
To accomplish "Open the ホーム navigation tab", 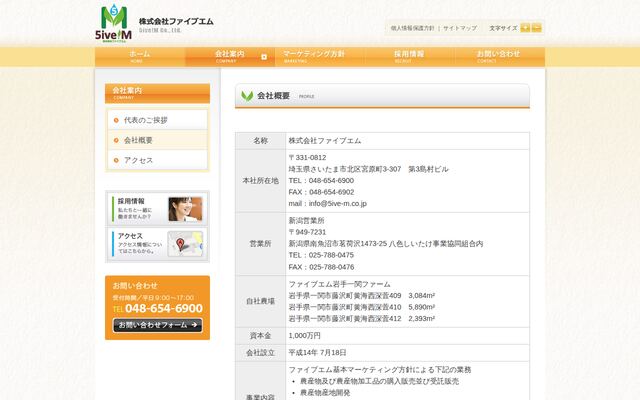I will tap(140, 57).
